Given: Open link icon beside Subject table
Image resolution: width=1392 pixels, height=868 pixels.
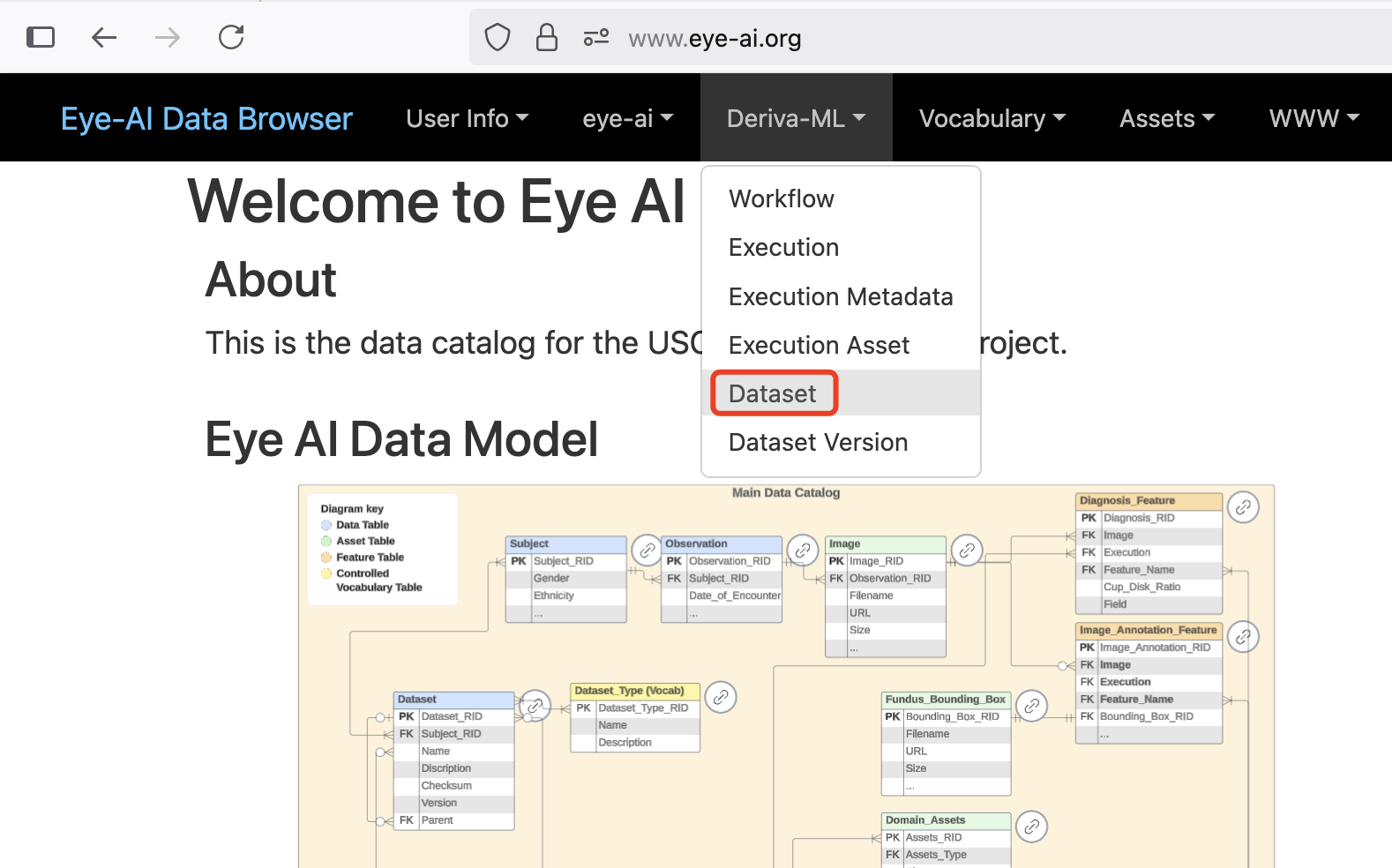Looking at the screenshot, I should [x=647, y=550].
